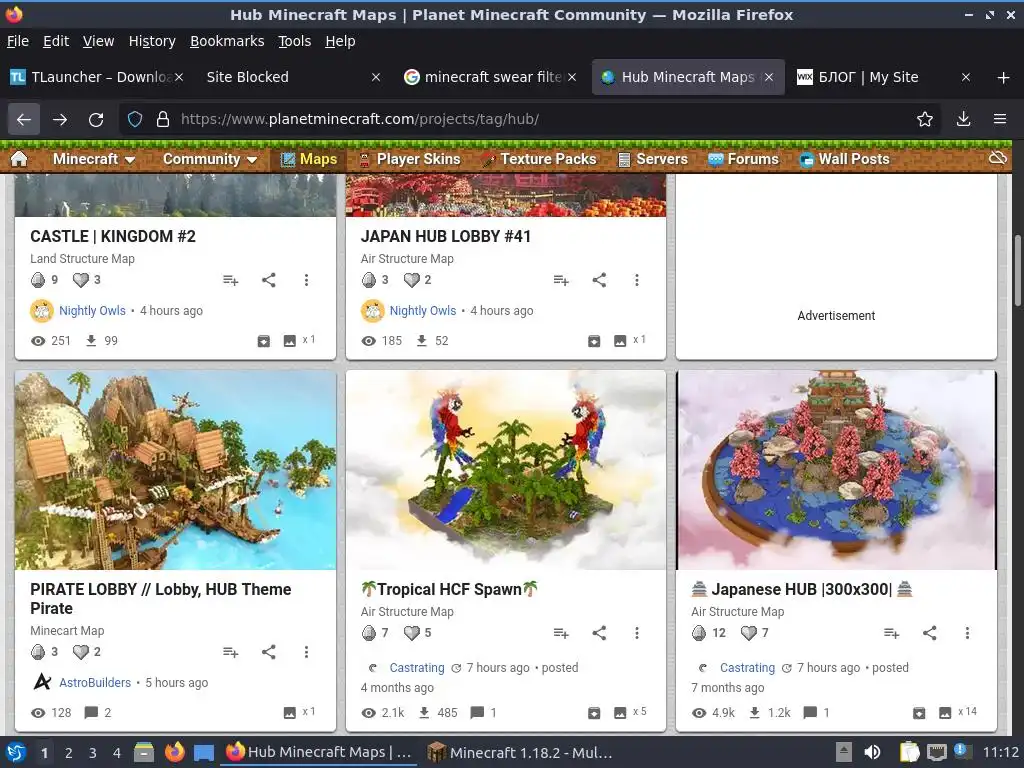Open the Tropical HCF Spawn title link

coord(449,589)
